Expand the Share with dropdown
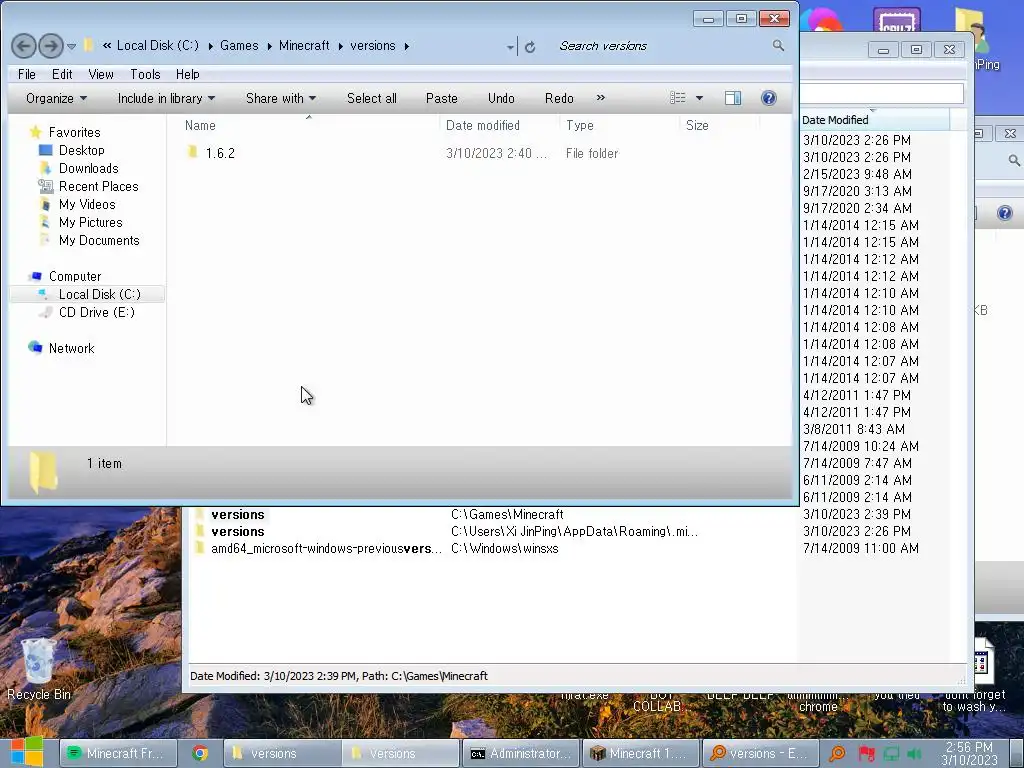Screen dimensions: 1024x768 (281, 99)
